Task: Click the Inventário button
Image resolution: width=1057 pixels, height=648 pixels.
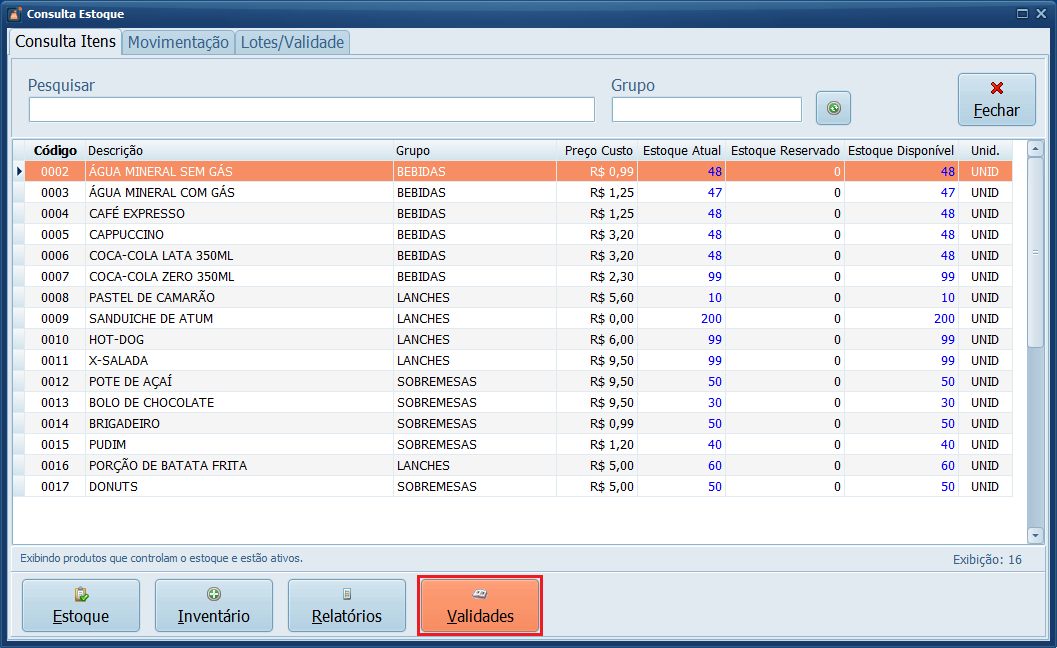Action: [213, 605]
